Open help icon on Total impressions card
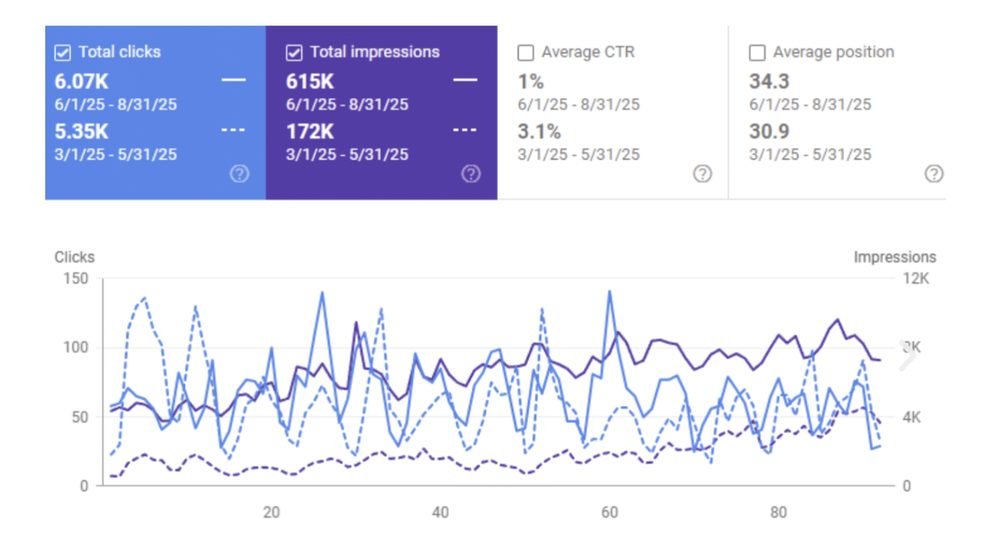The image size is (1000, 555). tap(471, 174)
